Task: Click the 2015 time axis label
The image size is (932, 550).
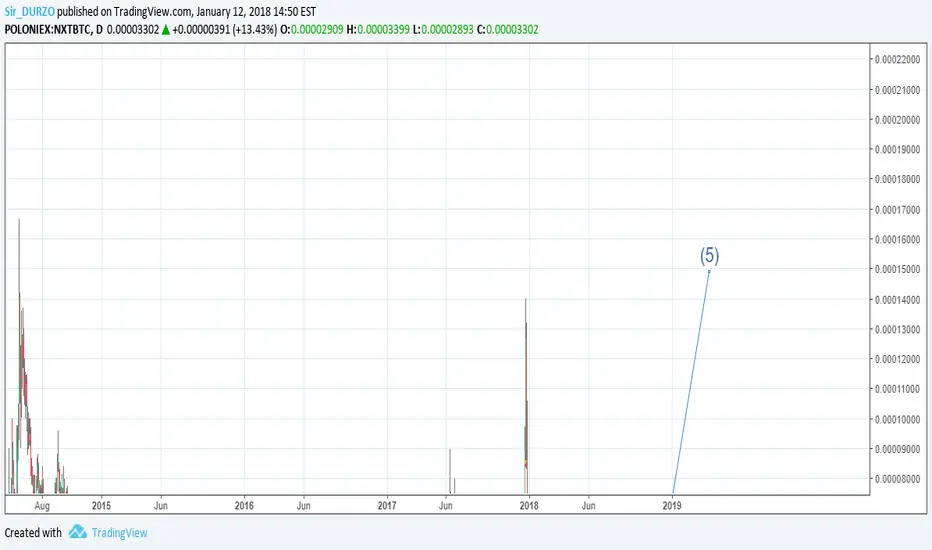Action: point(101,505)
